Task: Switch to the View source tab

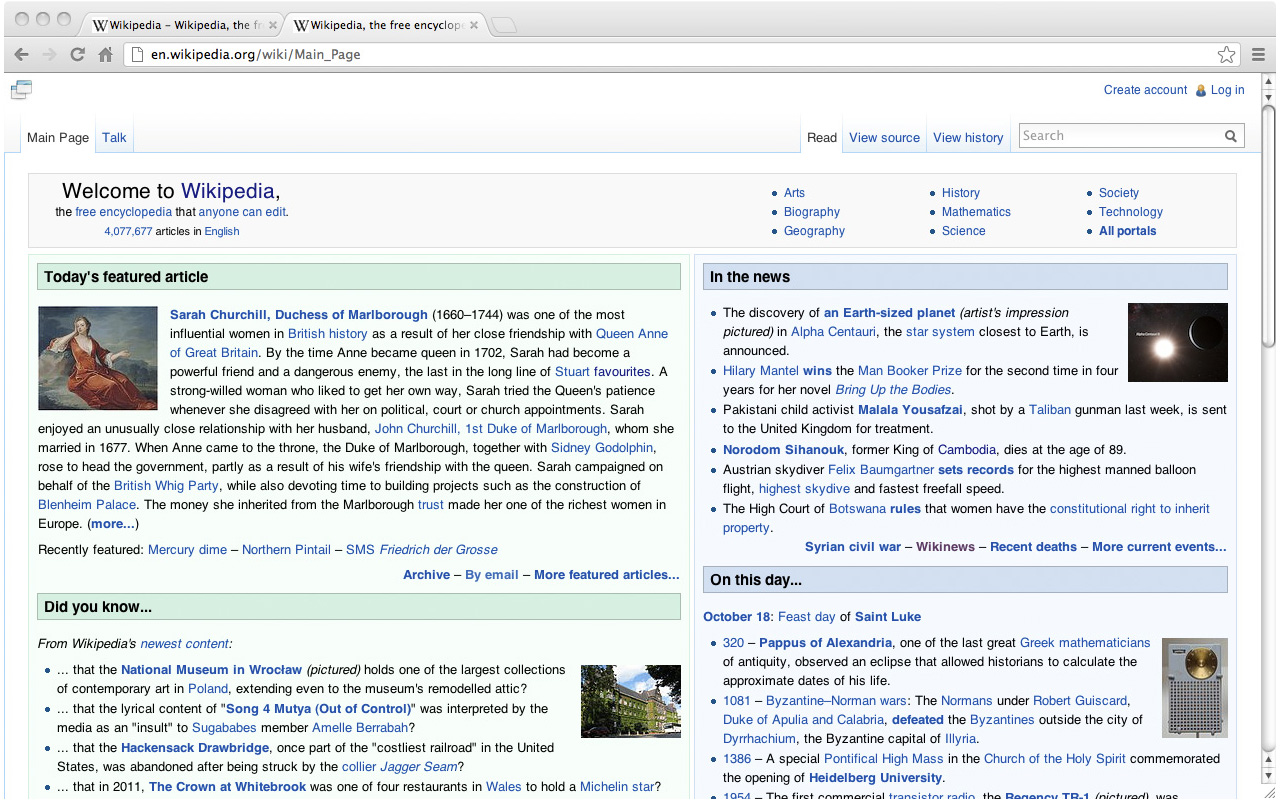Action: 884,138
